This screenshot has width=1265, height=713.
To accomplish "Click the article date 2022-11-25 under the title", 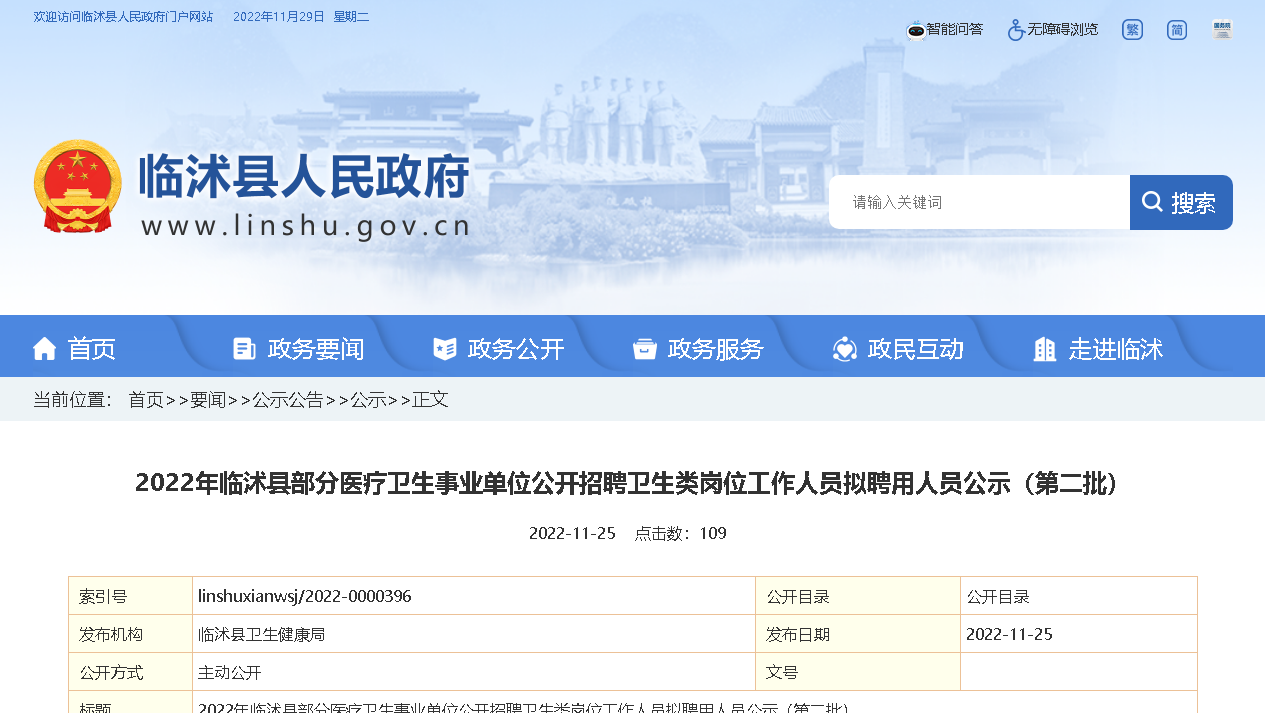I will pyautogui.click(x=572, y=534).
